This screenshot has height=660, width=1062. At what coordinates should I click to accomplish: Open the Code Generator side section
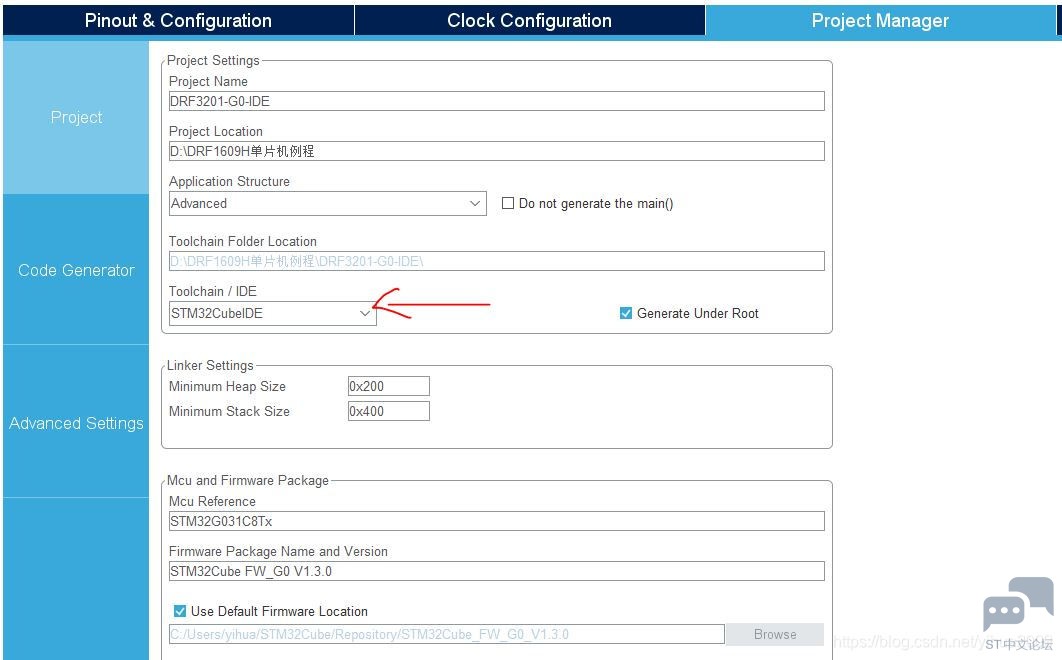click(x=76, y=270)
